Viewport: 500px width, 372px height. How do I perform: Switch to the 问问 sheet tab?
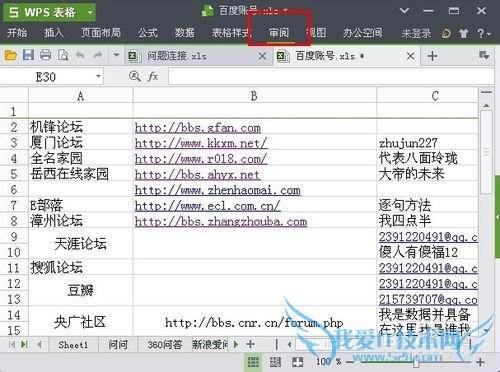tap(118, 345)
